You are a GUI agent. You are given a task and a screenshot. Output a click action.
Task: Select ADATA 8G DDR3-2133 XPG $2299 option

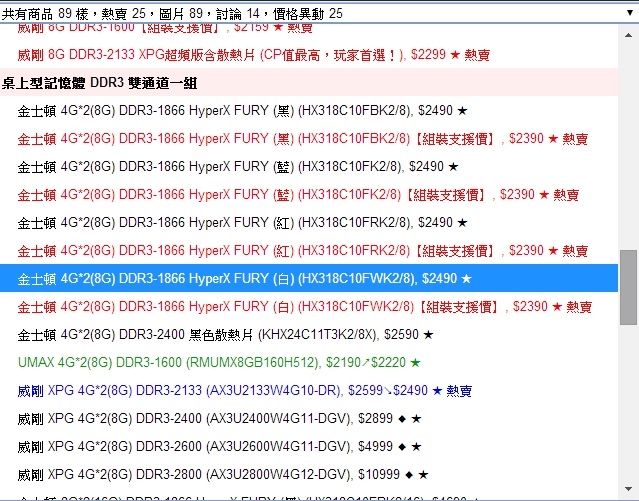(309, 55)
